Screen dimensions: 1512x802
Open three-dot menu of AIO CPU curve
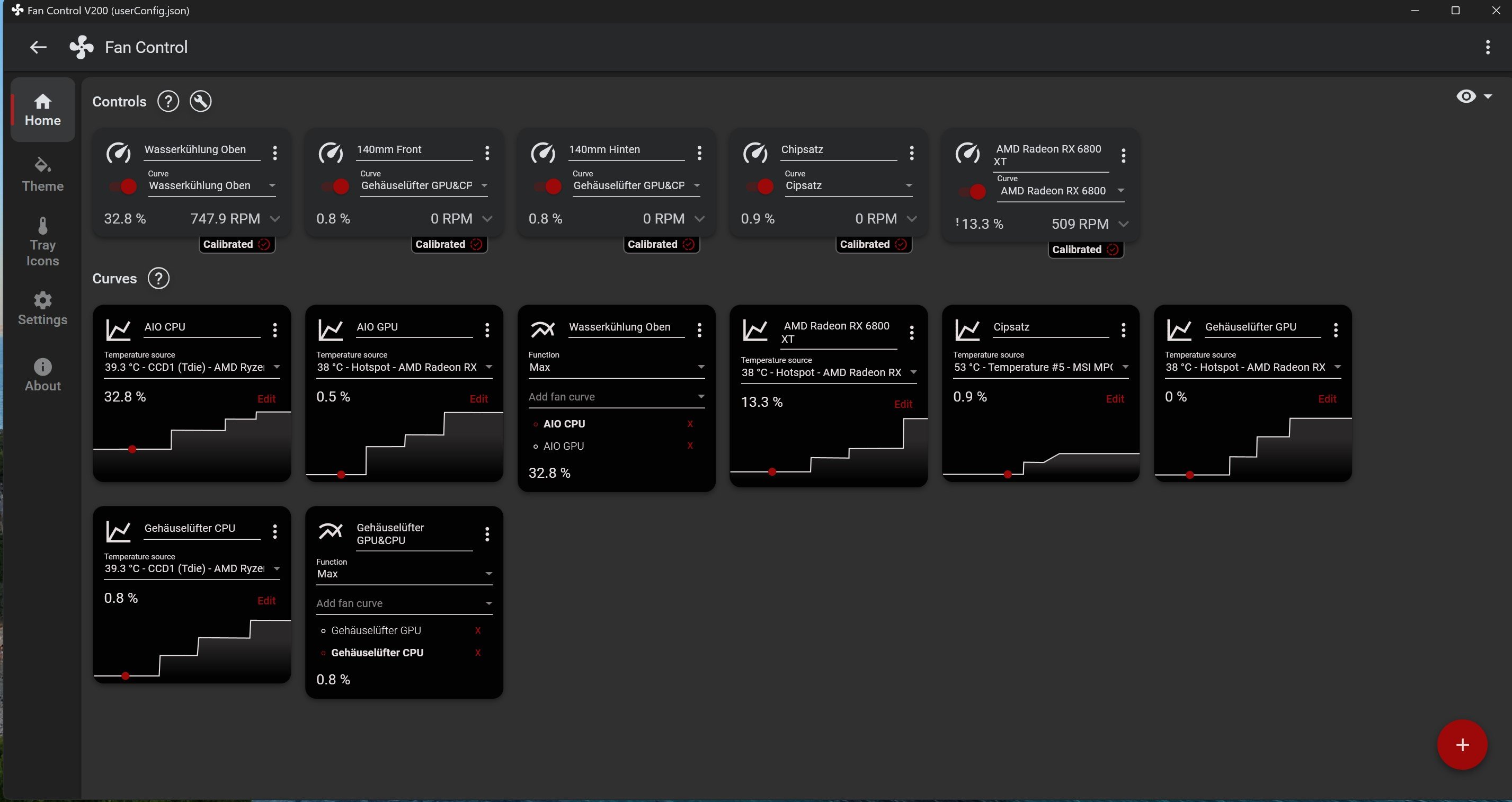[275, 329]
